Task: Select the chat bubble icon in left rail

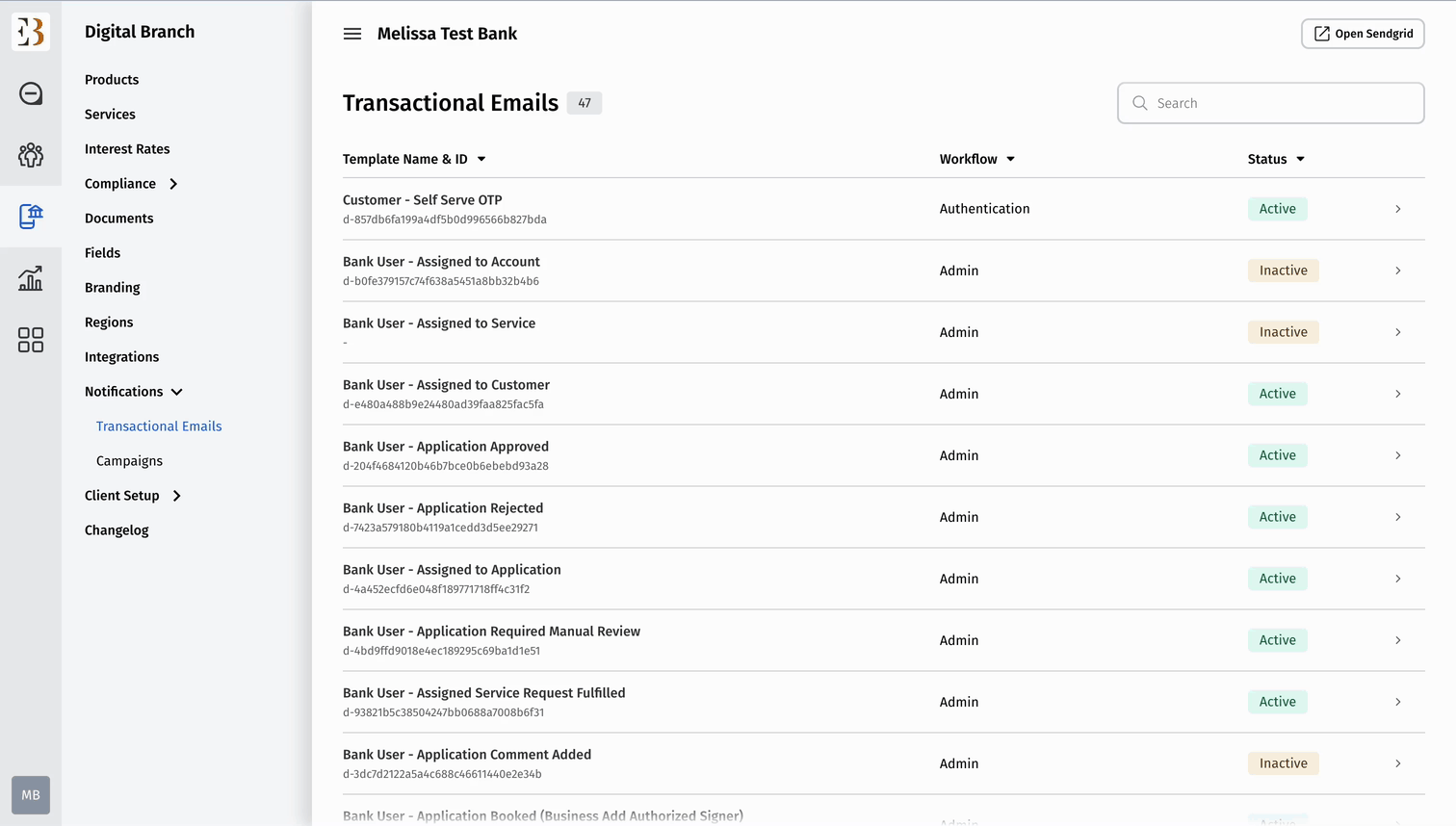Action: click(x=31, y=93)
